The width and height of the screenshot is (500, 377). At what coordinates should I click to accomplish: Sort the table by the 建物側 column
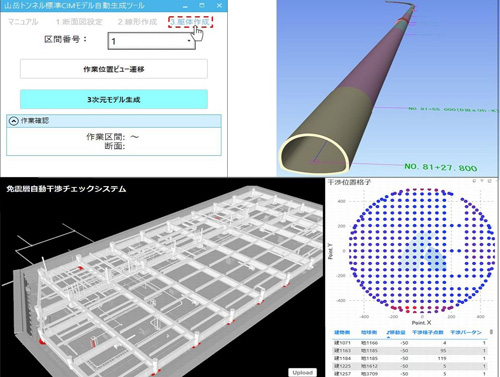(342, 332)
